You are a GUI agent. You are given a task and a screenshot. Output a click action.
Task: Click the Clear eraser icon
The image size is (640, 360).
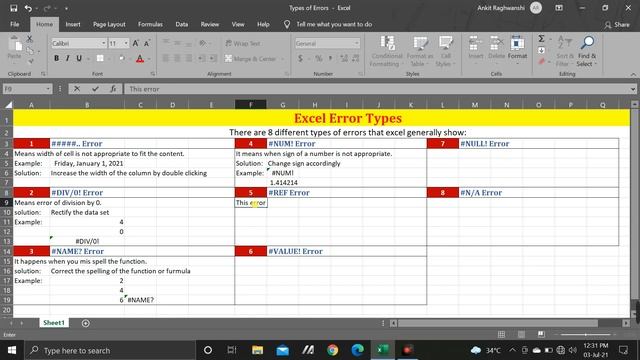(541, 62)
